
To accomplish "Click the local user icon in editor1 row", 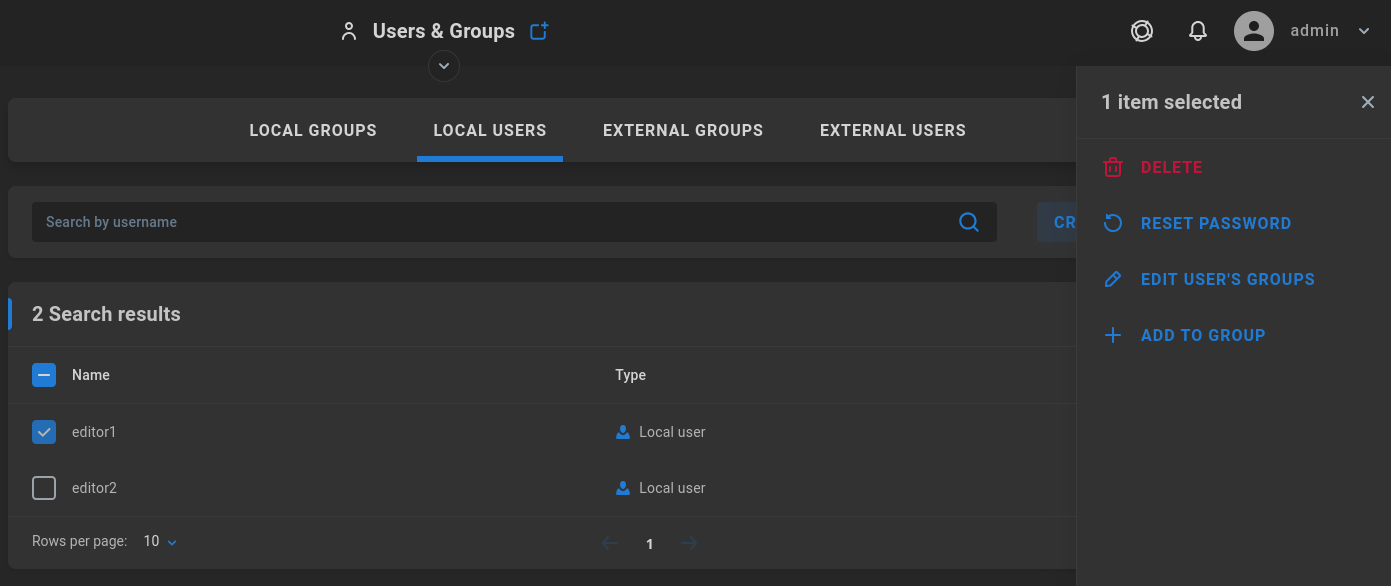I will click(623, 432).
